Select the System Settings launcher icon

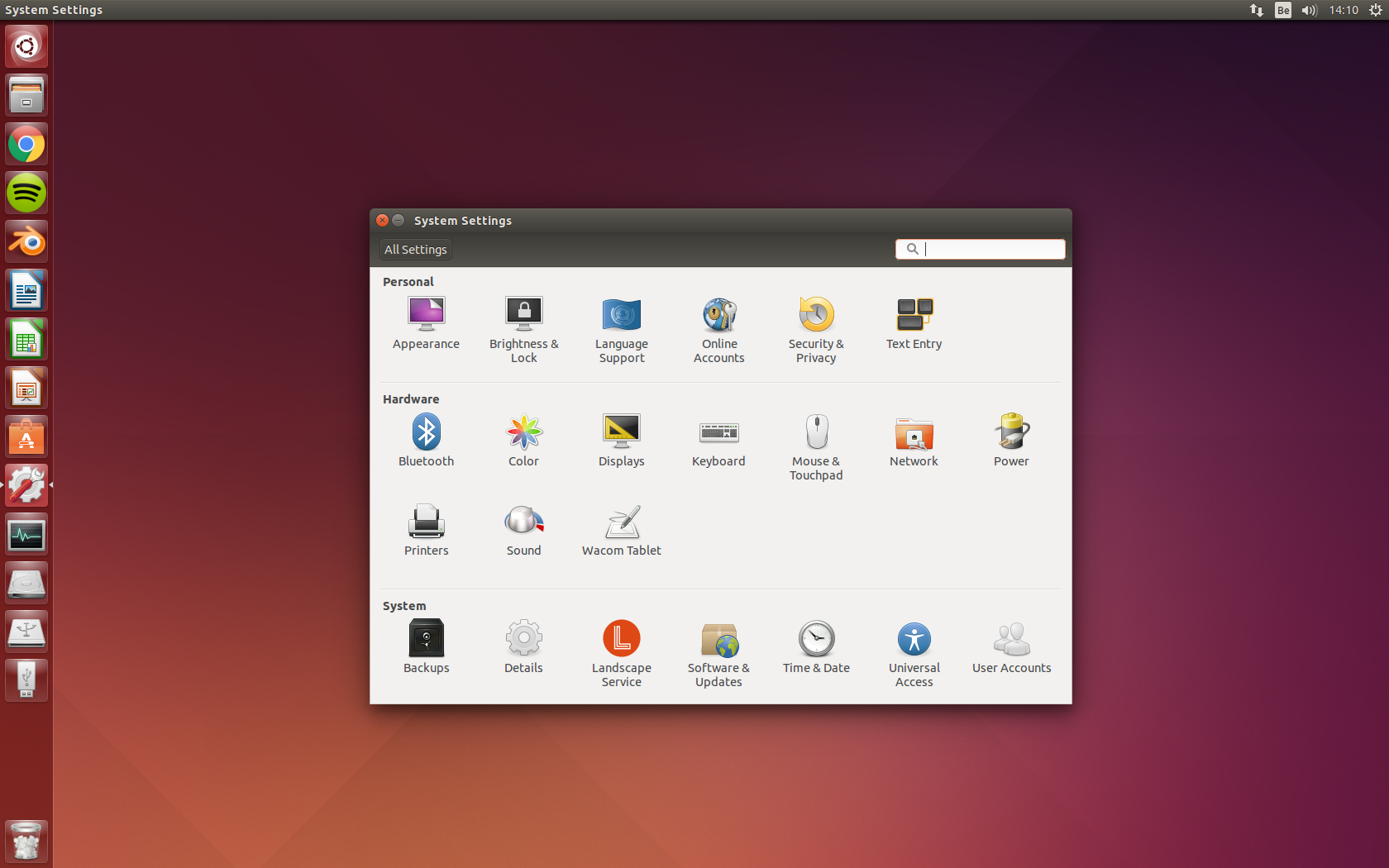click(x=26, y=485)
